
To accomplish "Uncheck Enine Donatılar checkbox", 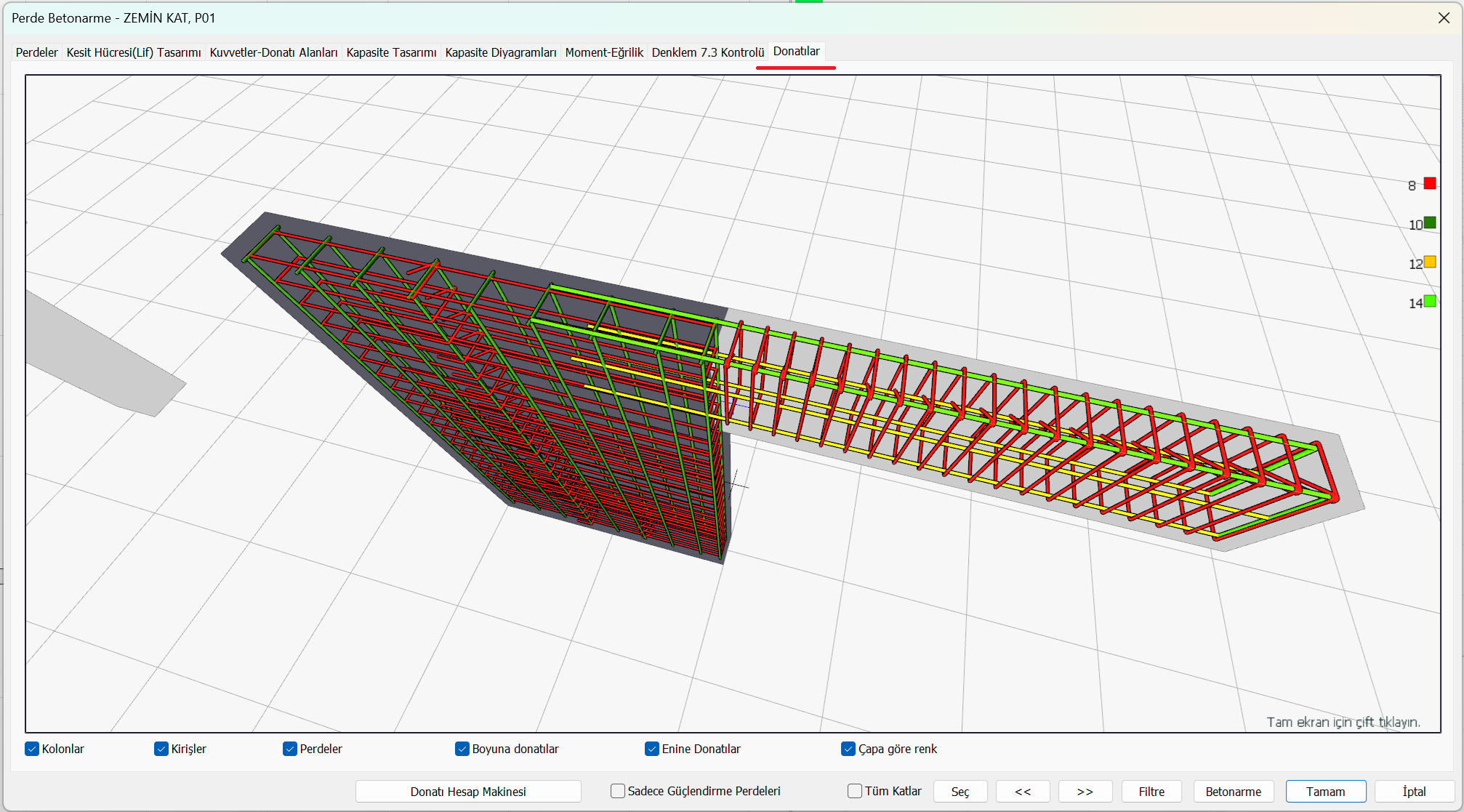I will tap(652, 749).
